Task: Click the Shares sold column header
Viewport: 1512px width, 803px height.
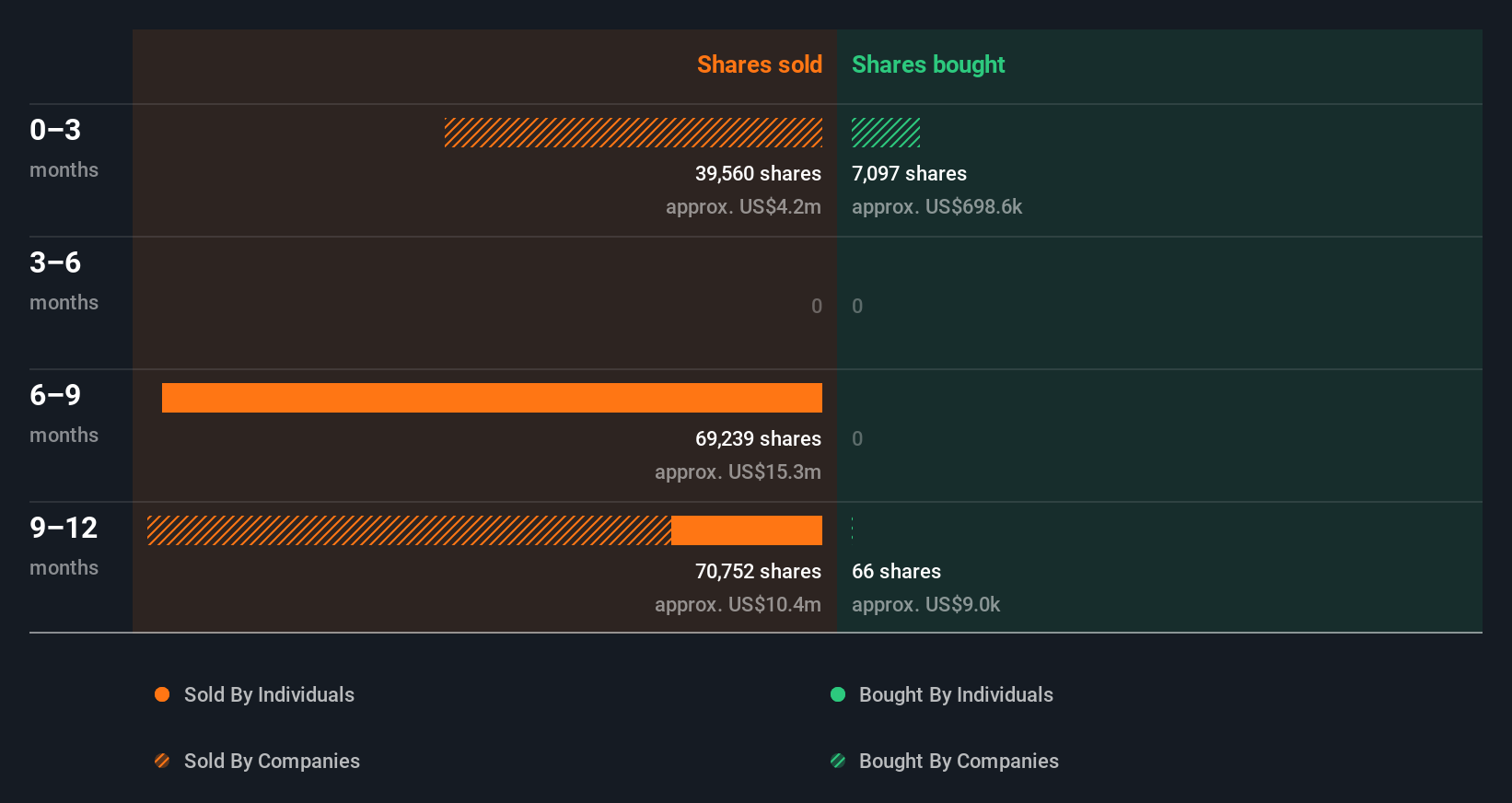Action: click(x=760, y=64)
